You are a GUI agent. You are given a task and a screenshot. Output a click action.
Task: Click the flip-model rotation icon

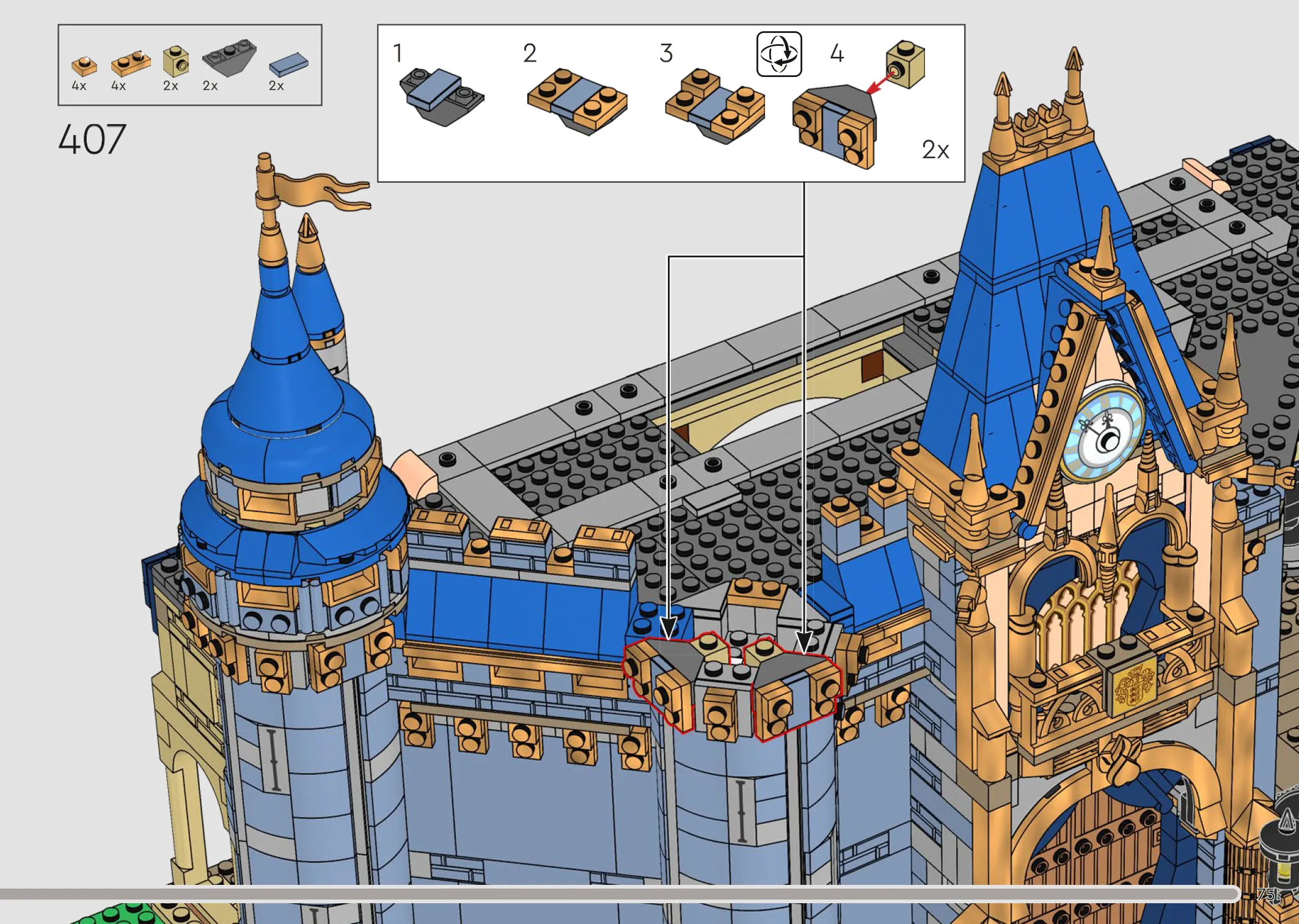[x=779, y=54]
